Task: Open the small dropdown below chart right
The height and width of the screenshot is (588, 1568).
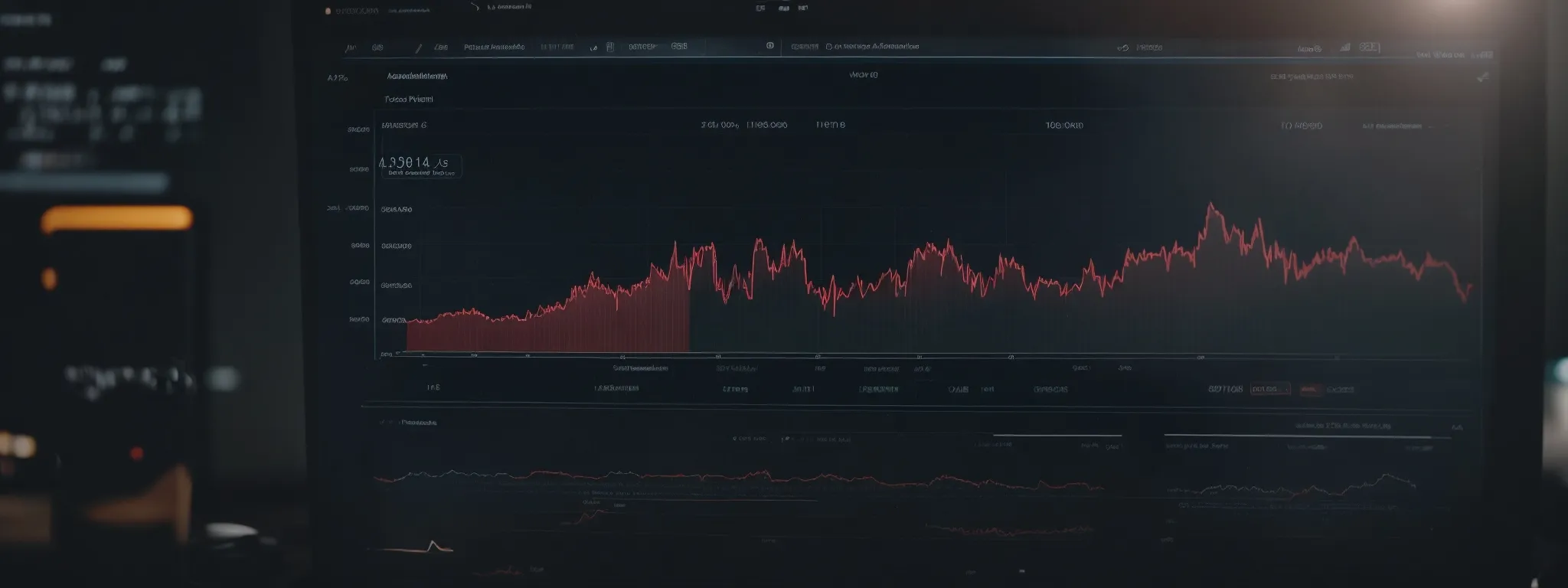Action: pos(1269,390)
